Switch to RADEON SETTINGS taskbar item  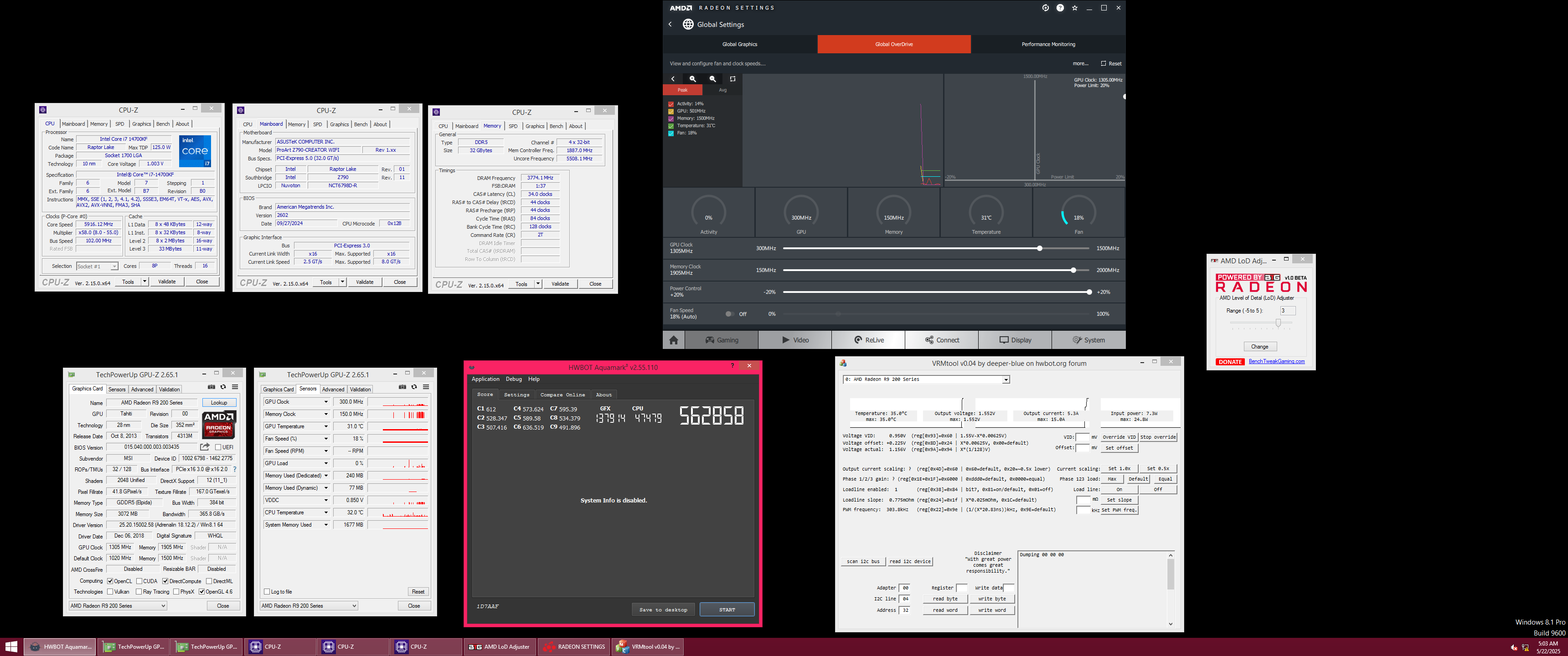point(573,647)
